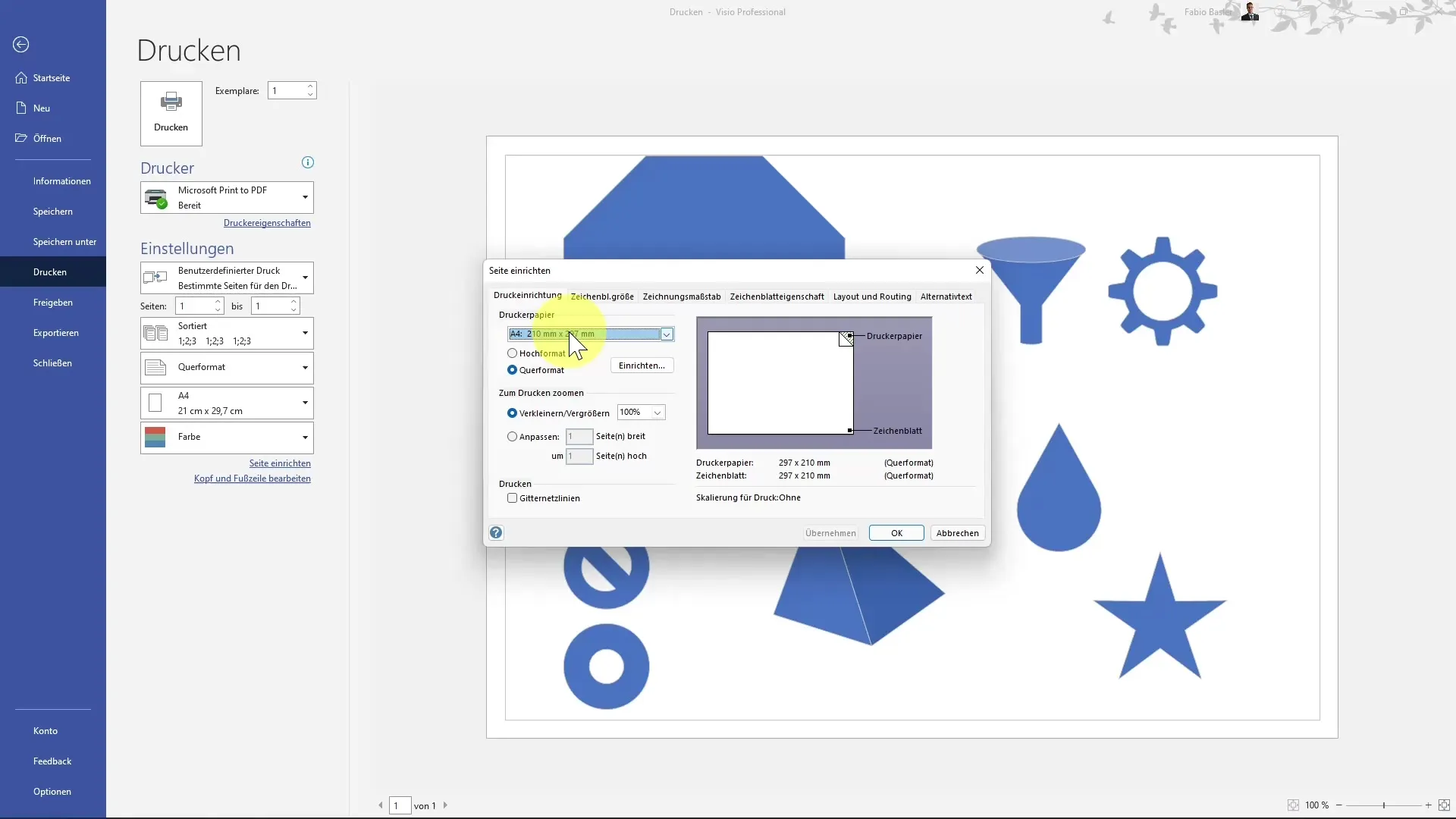1456x819 pixels.
Task: Open the Druckereigenschaften link
Action: click(267, 223)
